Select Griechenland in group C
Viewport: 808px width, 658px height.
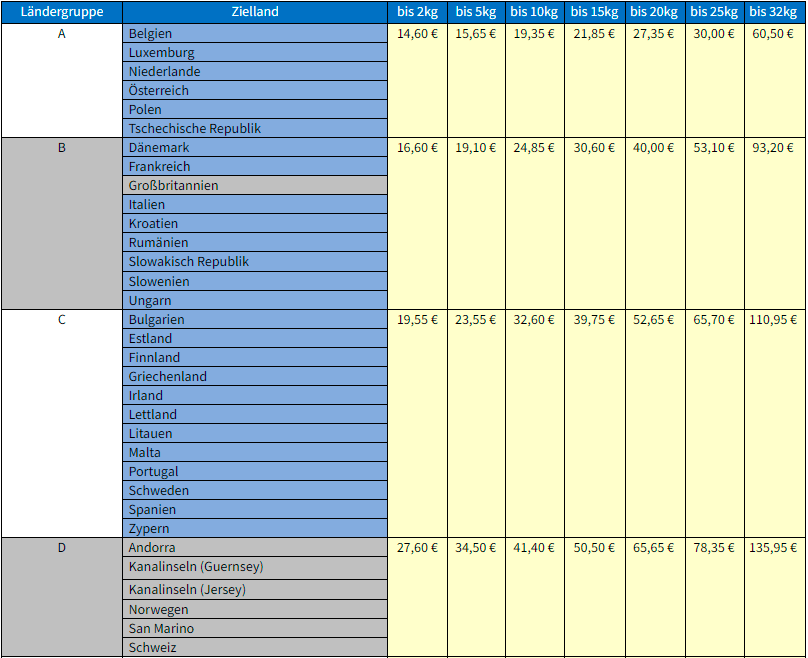click(x=254, y=377)
